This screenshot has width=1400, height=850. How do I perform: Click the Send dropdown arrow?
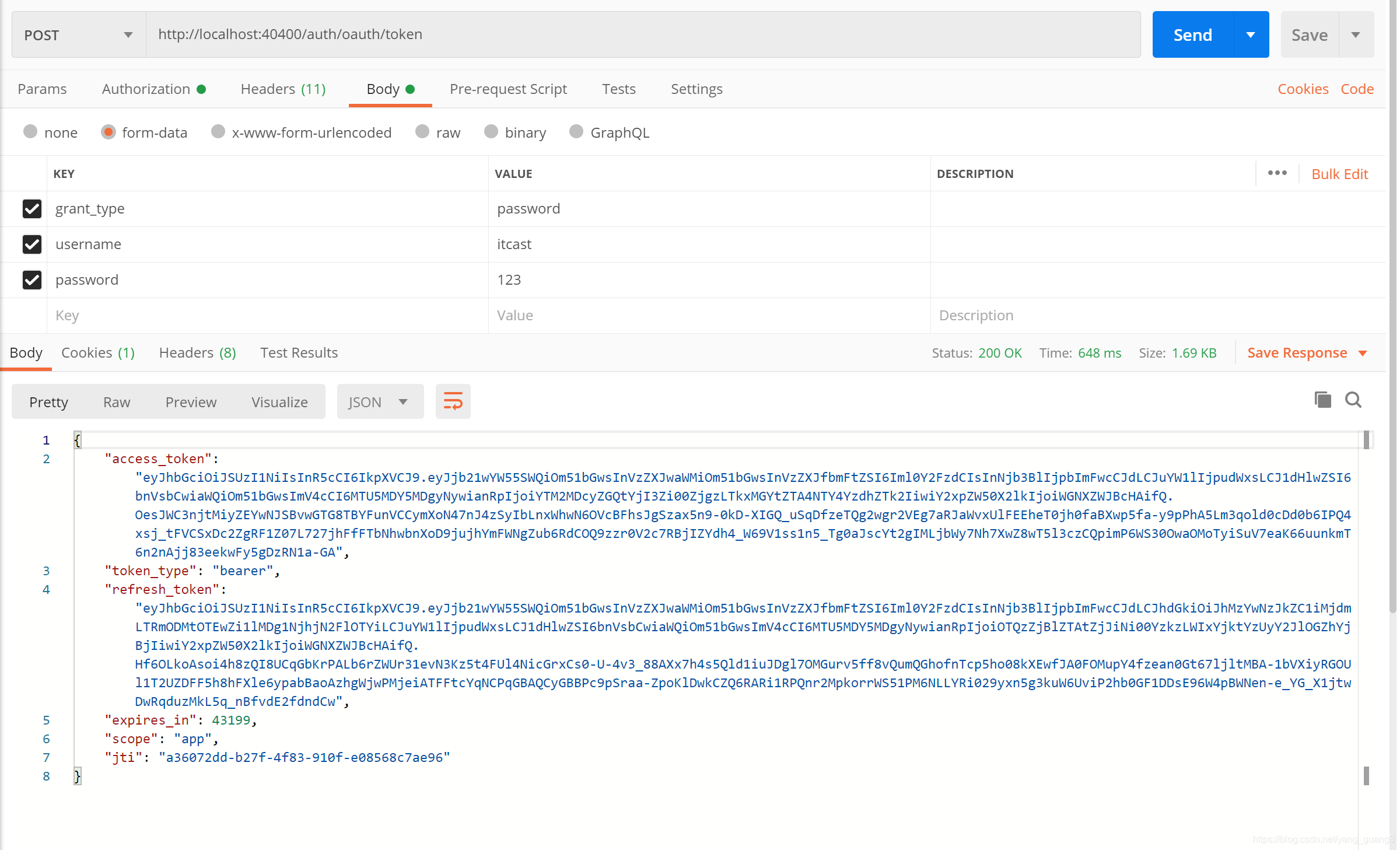(1251, 35)
